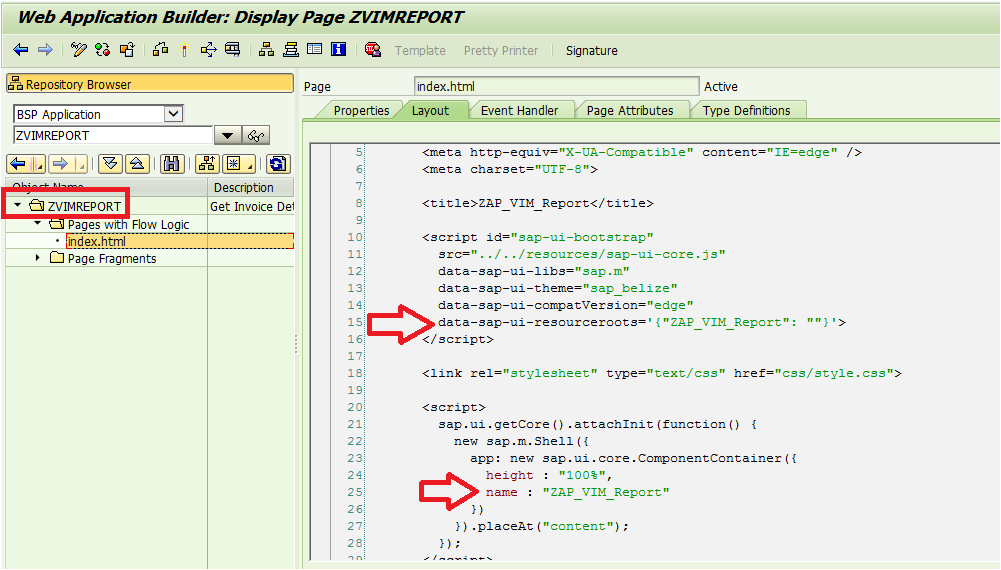Click the Template button
Viewport: 1001px width, 570px height.
tap(420, 50)
